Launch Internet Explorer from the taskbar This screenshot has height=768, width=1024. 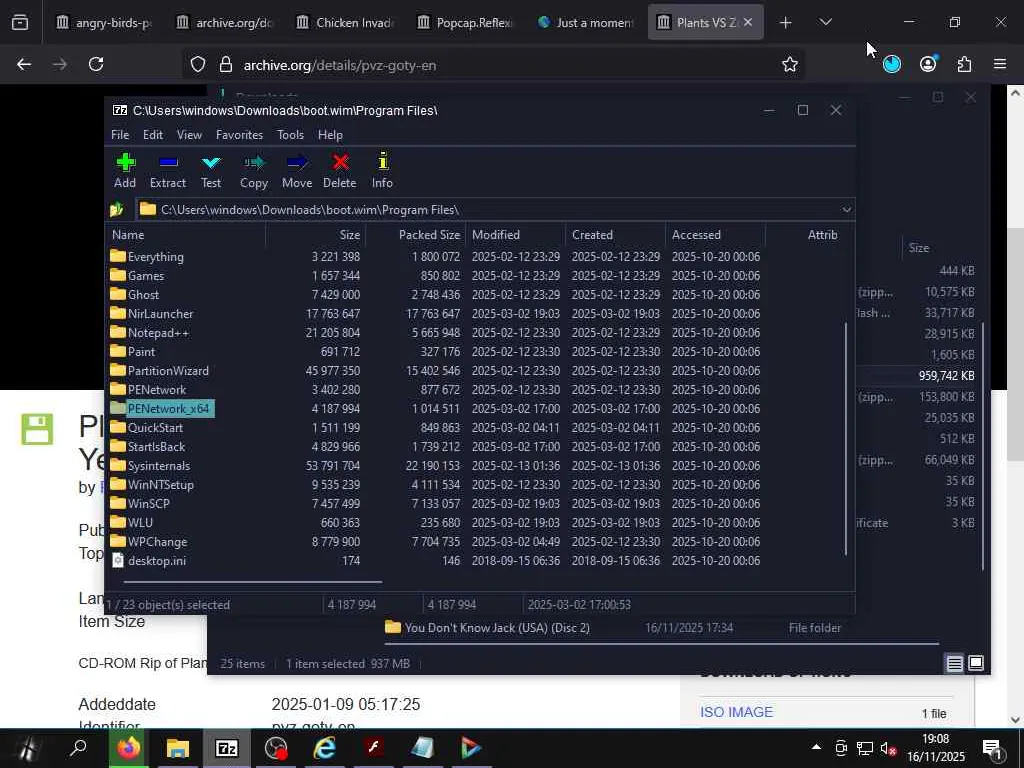click(325, 748)
